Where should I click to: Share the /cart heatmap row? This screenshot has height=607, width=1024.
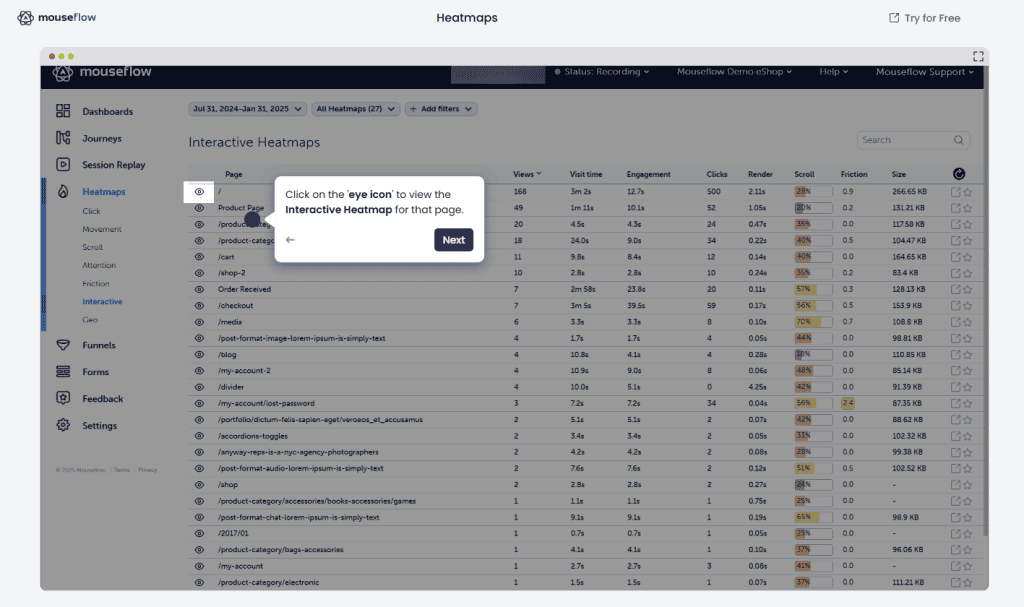955,257
